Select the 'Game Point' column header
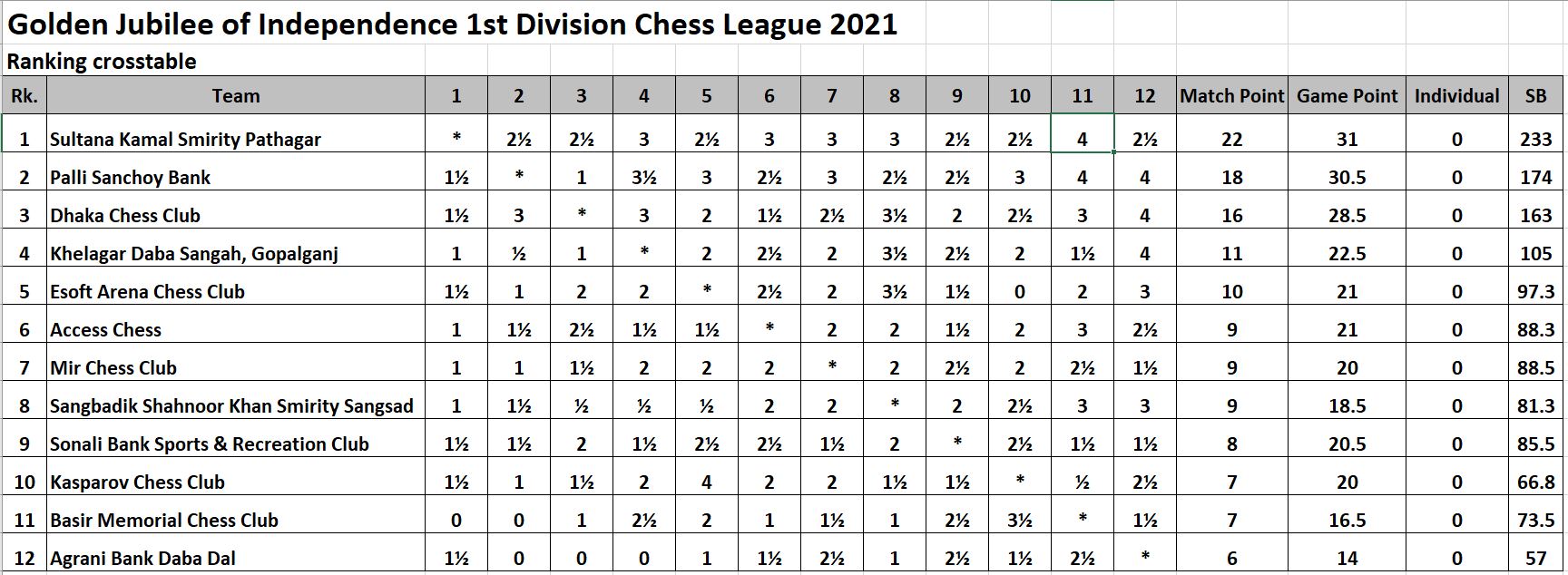Screen dimensions: 1568x575 point(1347,95)
